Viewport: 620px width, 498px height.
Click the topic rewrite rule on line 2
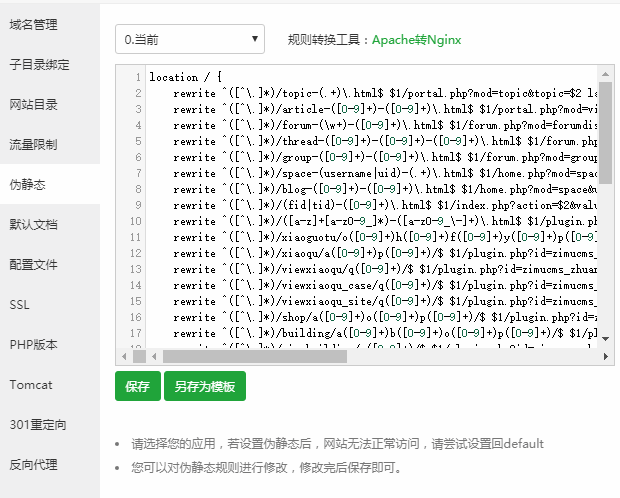tap(385, 93)
